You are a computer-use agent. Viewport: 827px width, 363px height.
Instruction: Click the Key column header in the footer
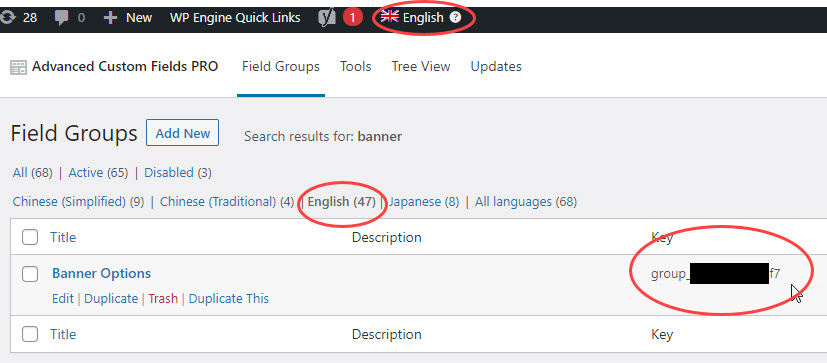click(662, 335)
